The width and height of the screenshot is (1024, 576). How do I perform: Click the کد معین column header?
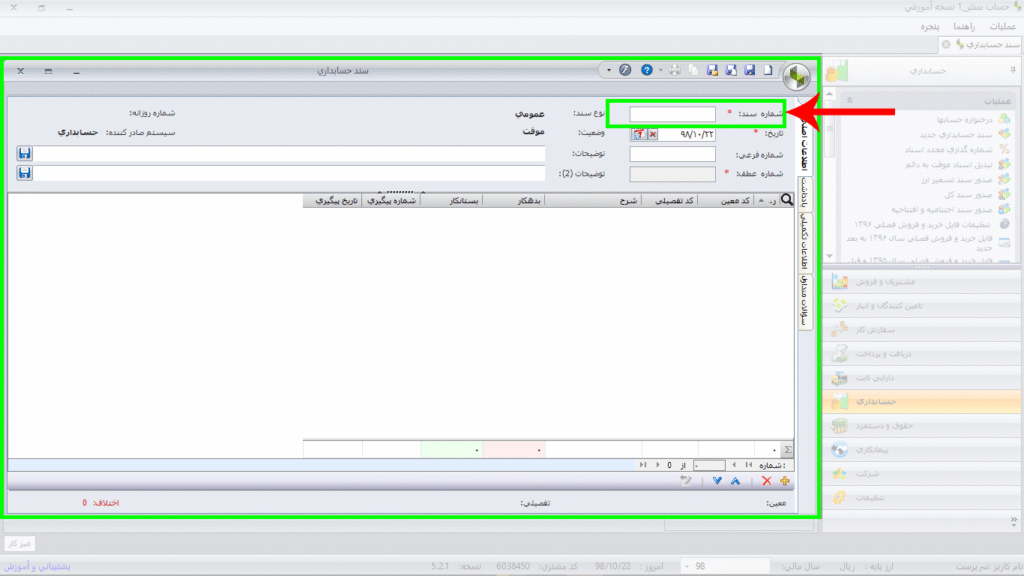click(725, 200)
